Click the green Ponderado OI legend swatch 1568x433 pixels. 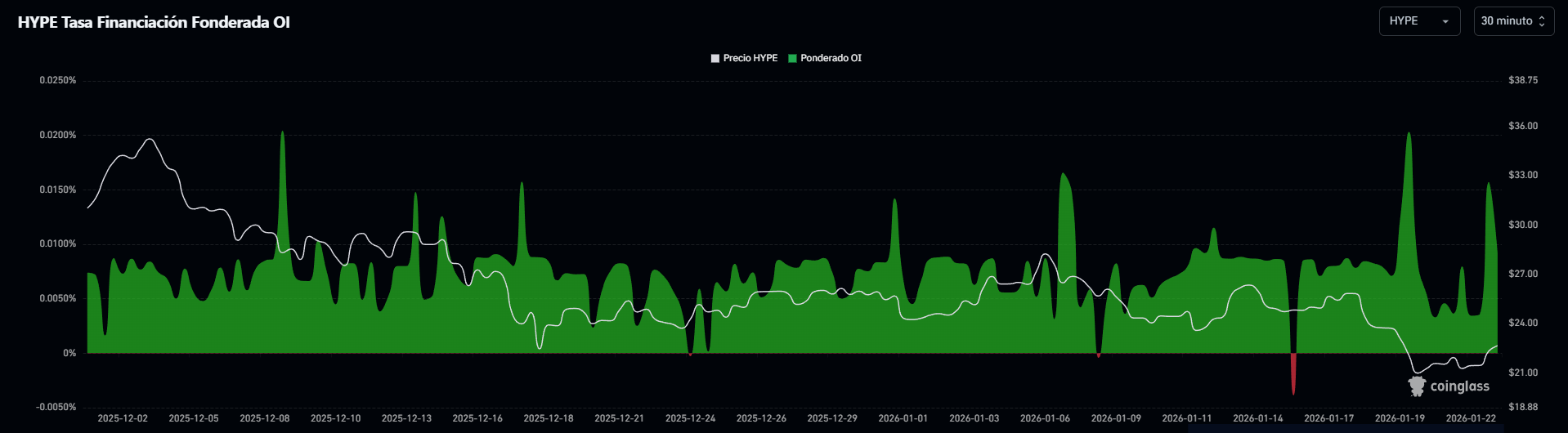point(792,58)
